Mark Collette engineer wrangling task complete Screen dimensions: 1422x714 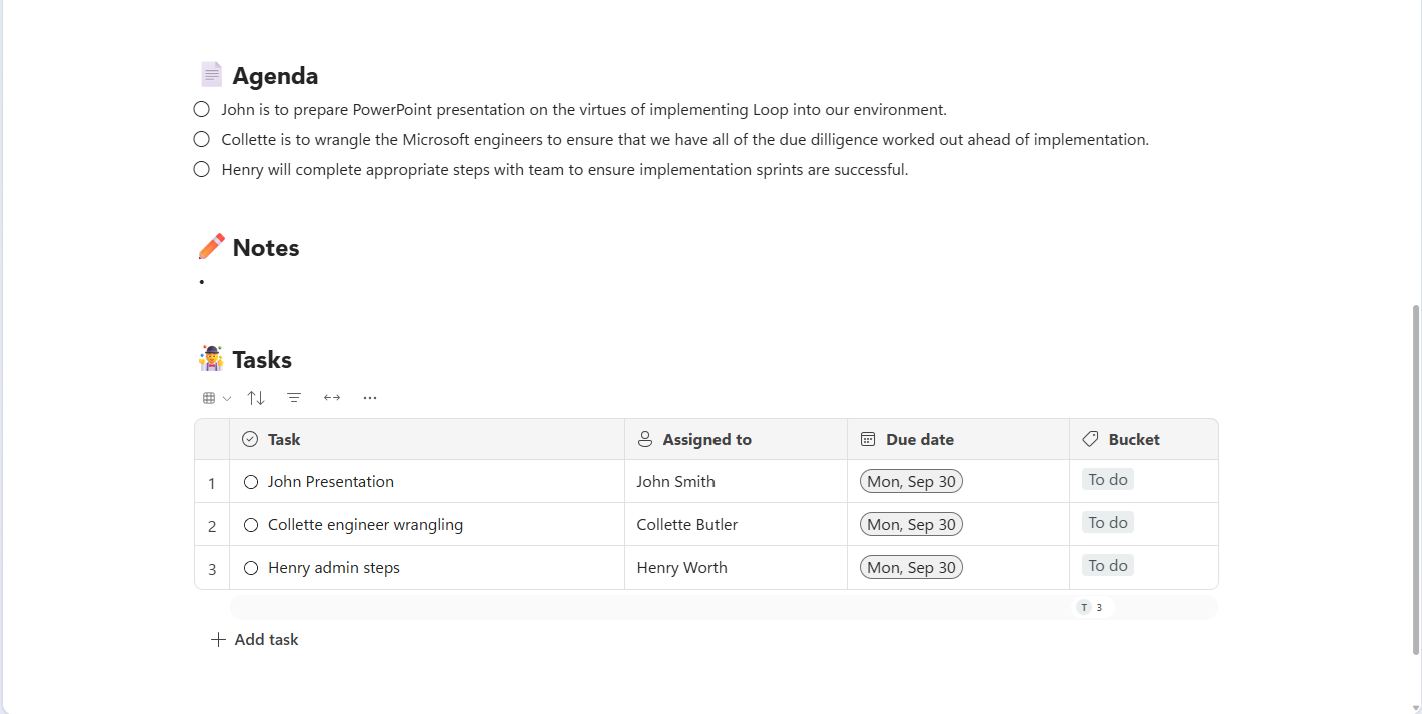tap(251, 525)
